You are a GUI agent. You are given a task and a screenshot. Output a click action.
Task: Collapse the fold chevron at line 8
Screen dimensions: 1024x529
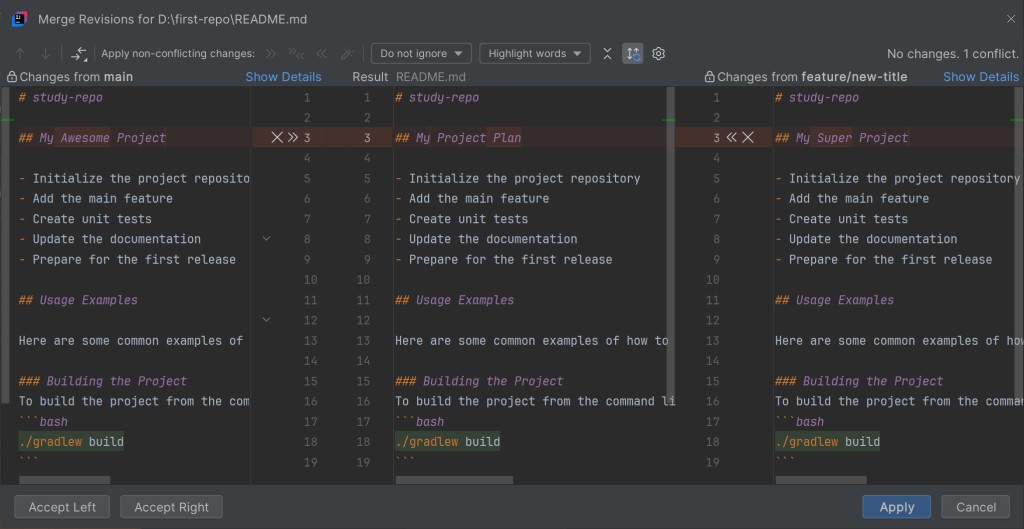(x=266, y=239)
